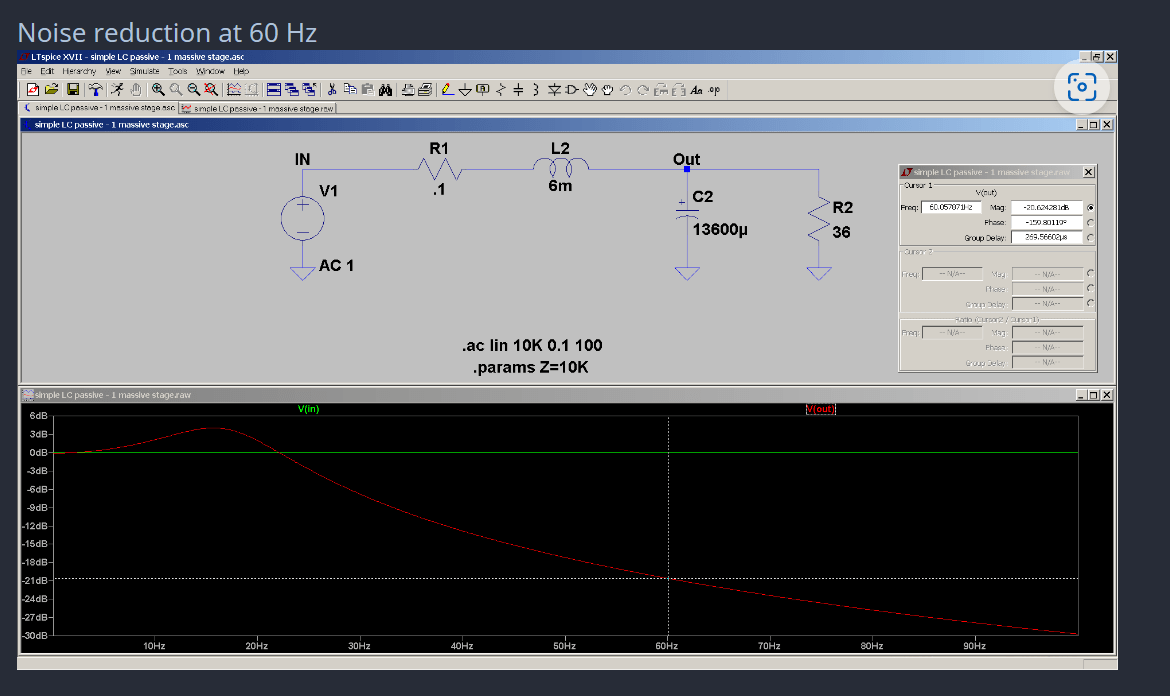Select the Cursor 1 Phase radio button
The height and width of the screenshot is (696, 1170).
tap(1090, 222)
